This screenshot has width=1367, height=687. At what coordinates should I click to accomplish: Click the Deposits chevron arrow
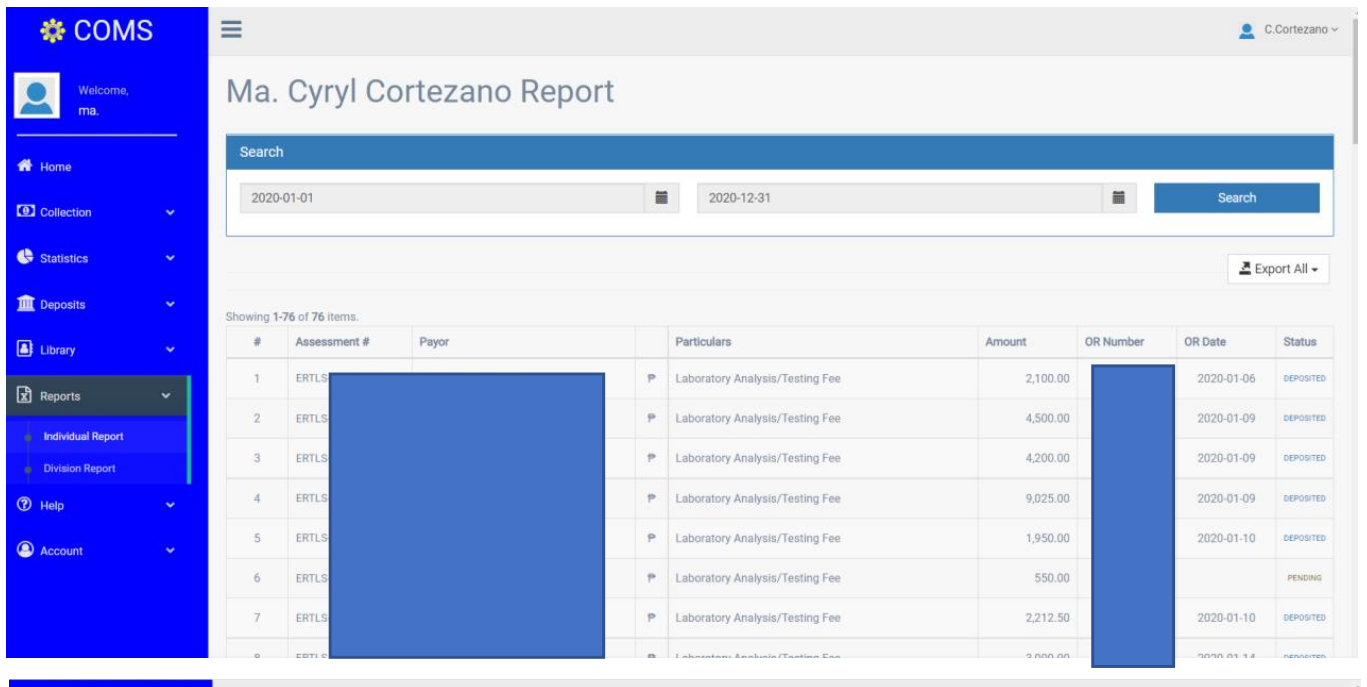[x=170, y=304]
